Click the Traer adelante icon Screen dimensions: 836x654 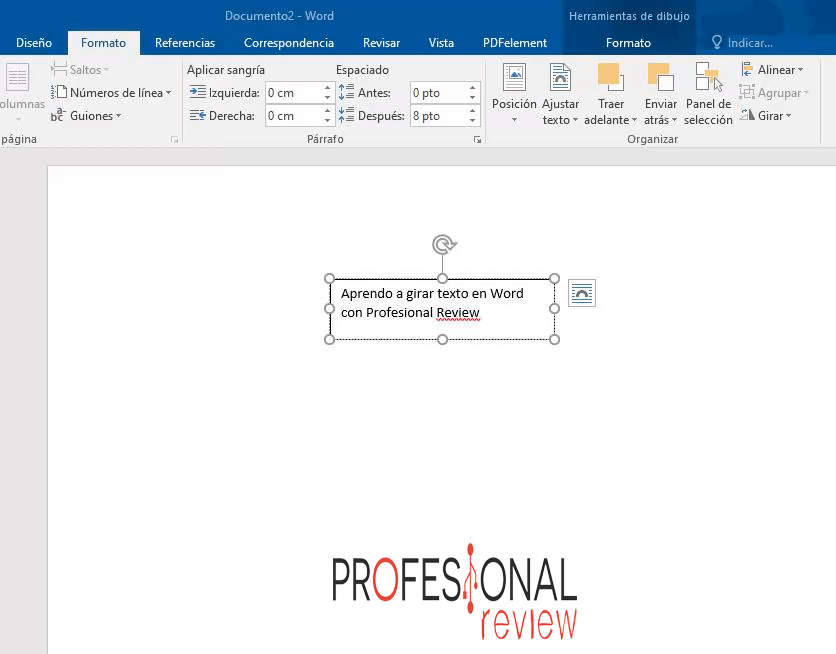coord(610,76)
